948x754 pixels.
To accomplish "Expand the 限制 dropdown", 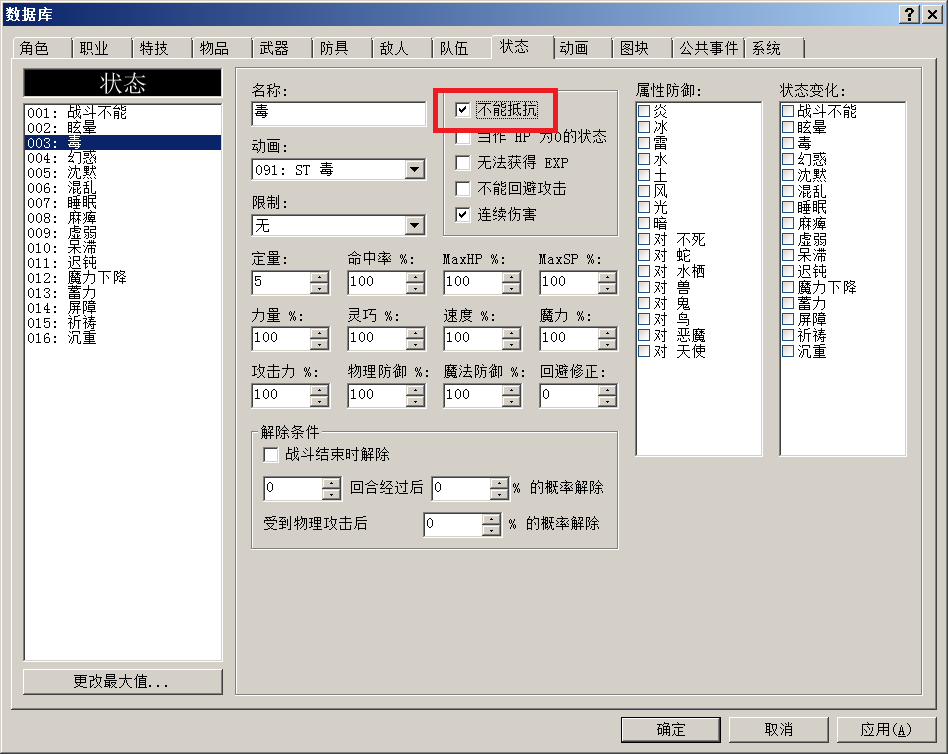I will pos(415,226).
